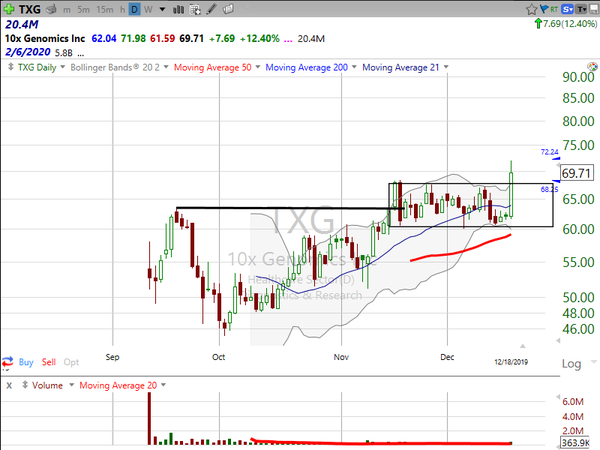Click the green up-arrow 7.69(12.40%) change
This screenshot has height=450, width=600.
point(565,24)
